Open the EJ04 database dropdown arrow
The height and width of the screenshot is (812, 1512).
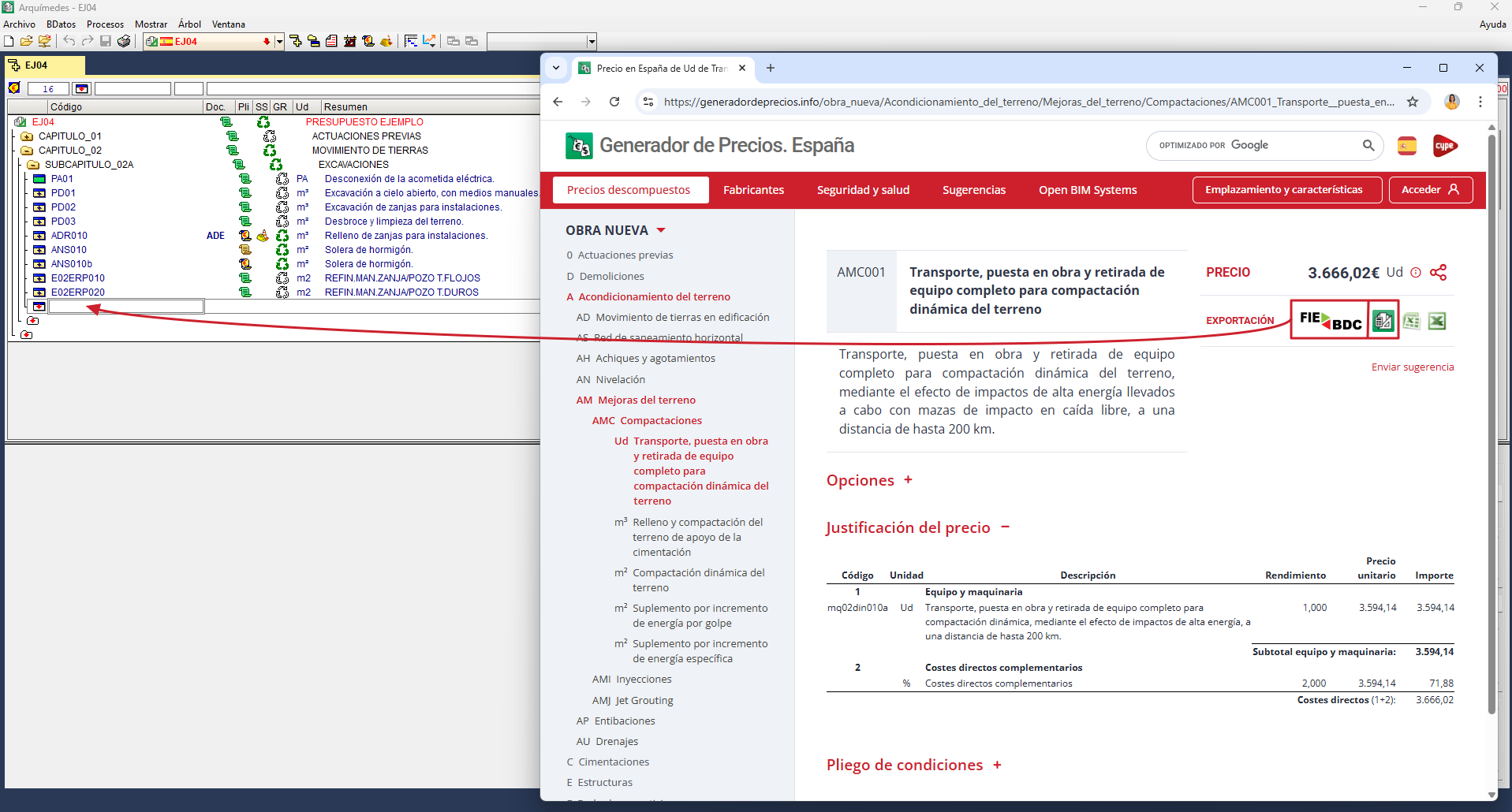(x=279, y=41)
